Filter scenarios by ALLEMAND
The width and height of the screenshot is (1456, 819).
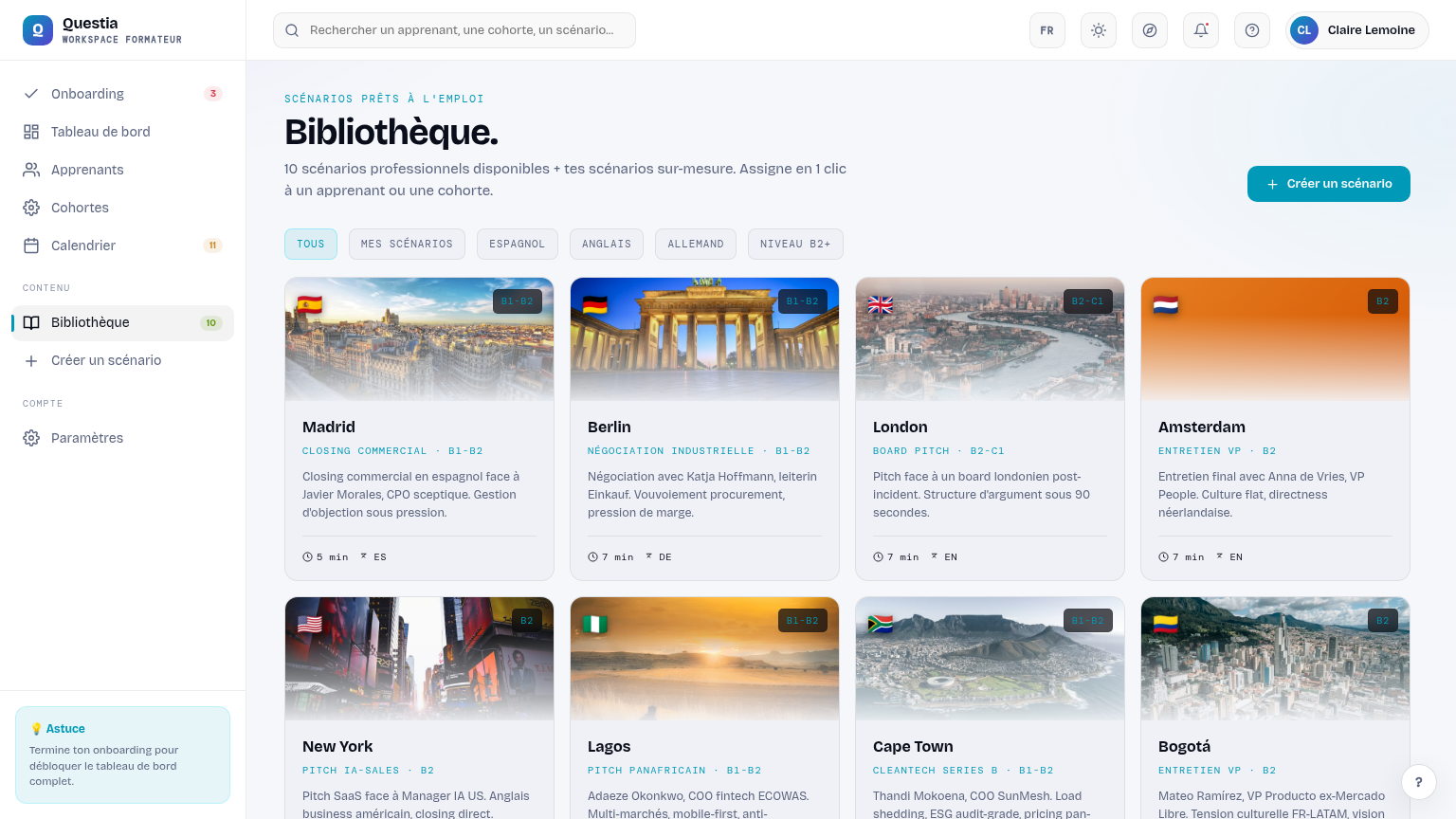coord(696,244)
